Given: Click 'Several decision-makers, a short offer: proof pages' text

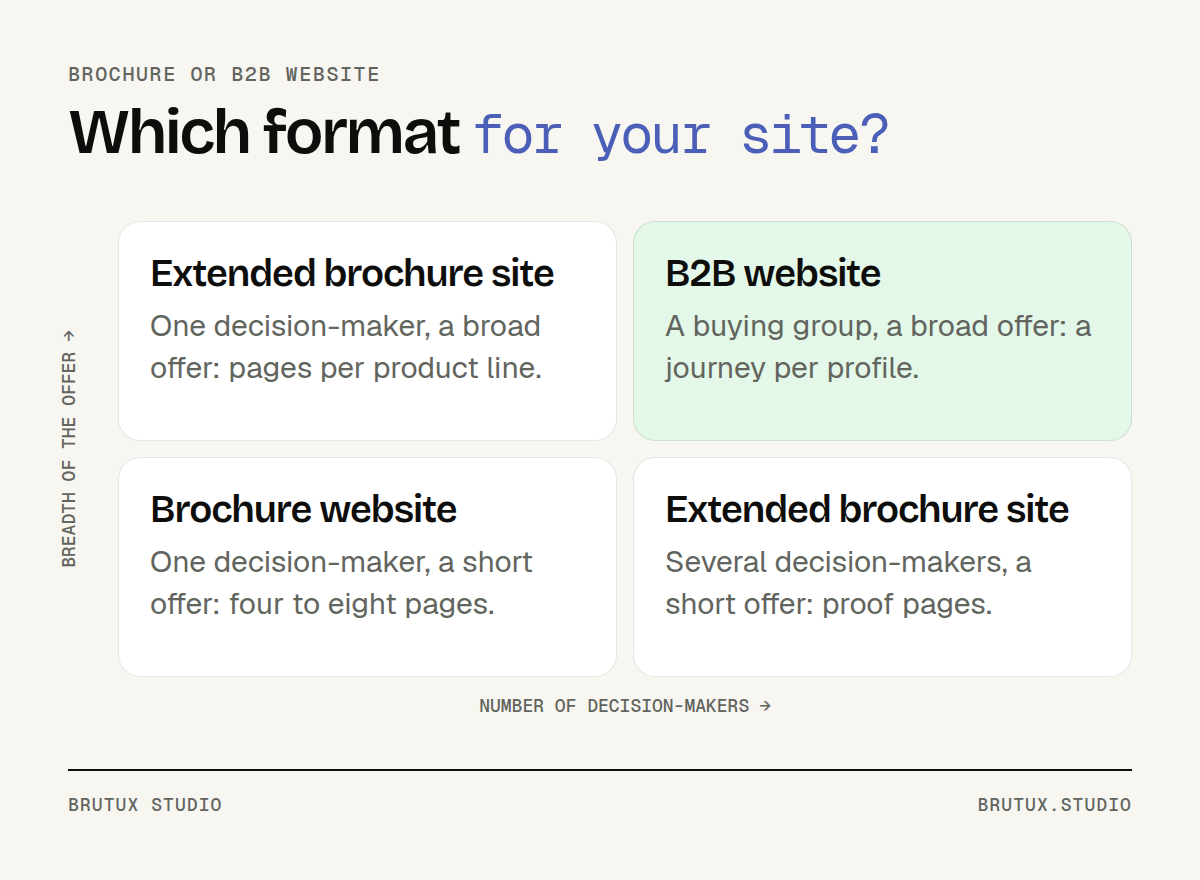Looking at the screenshot, I should pos(848,583).
